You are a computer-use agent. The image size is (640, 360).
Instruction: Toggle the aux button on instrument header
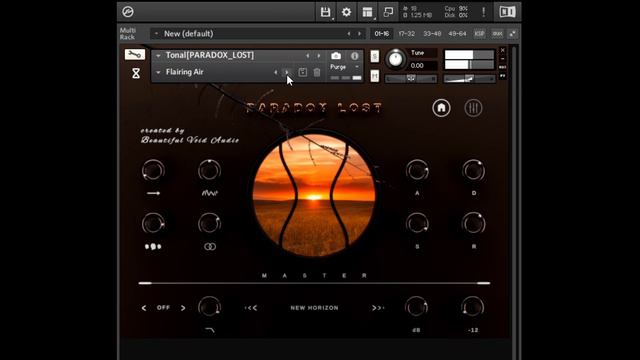[503, 67]
